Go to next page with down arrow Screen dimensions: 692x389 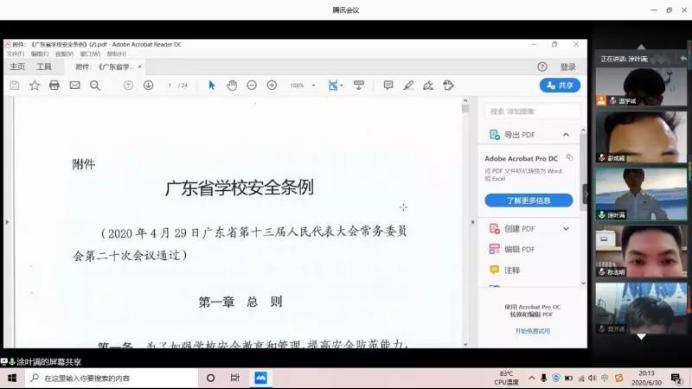tap(148, 85)
